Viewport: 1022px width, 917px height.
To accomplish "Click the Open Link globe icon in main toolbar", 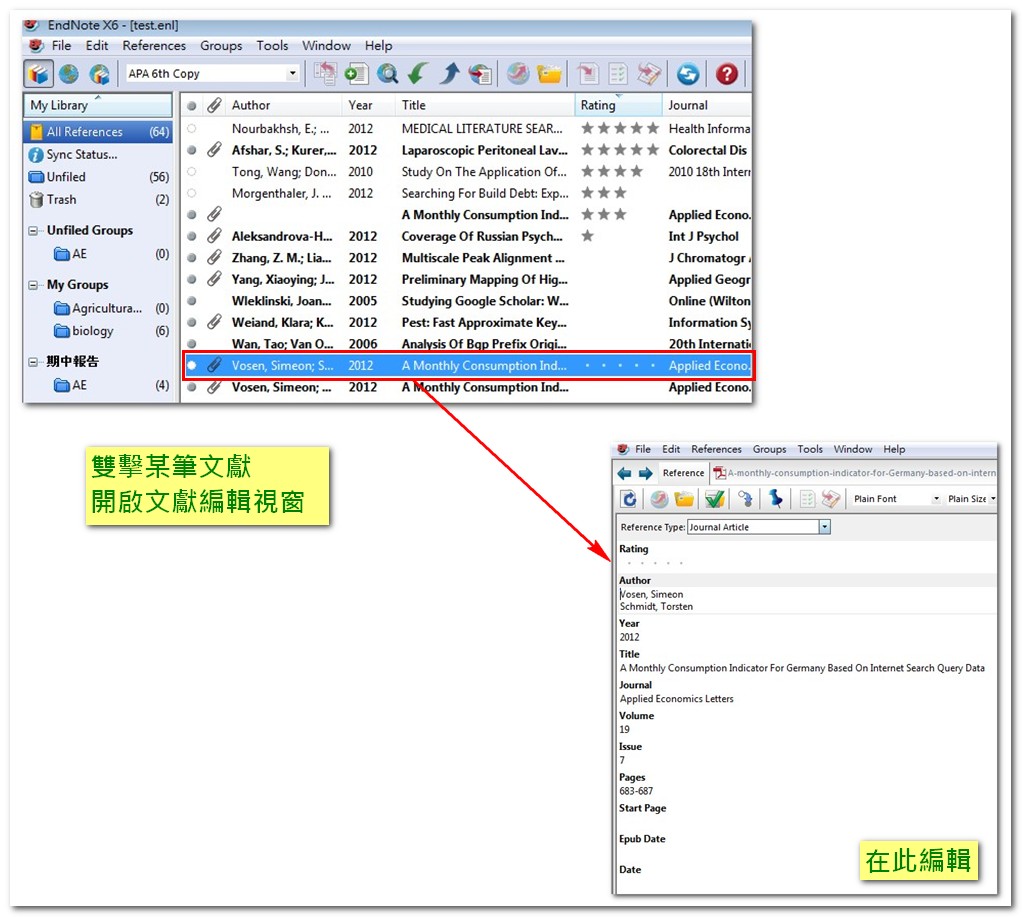I will click(x=518, y=74).
